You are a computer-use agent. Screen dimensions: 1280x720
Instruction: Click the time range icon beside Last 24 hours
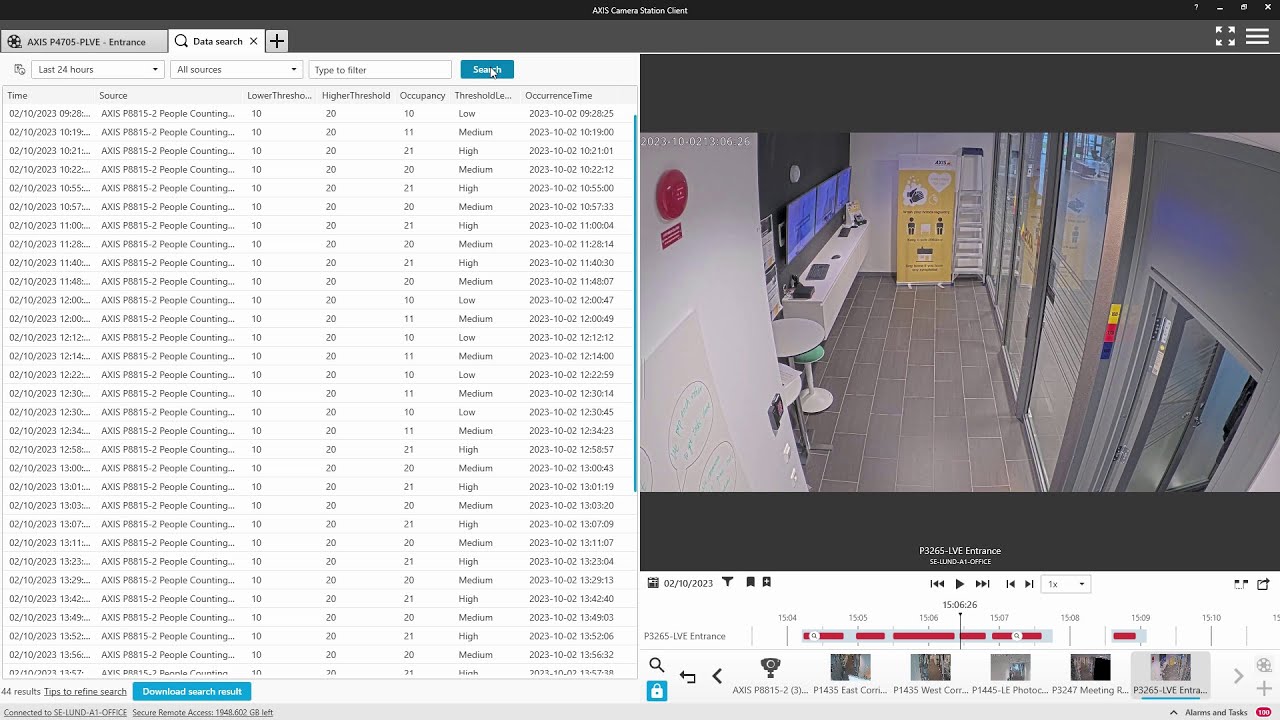tap(19, 69)
